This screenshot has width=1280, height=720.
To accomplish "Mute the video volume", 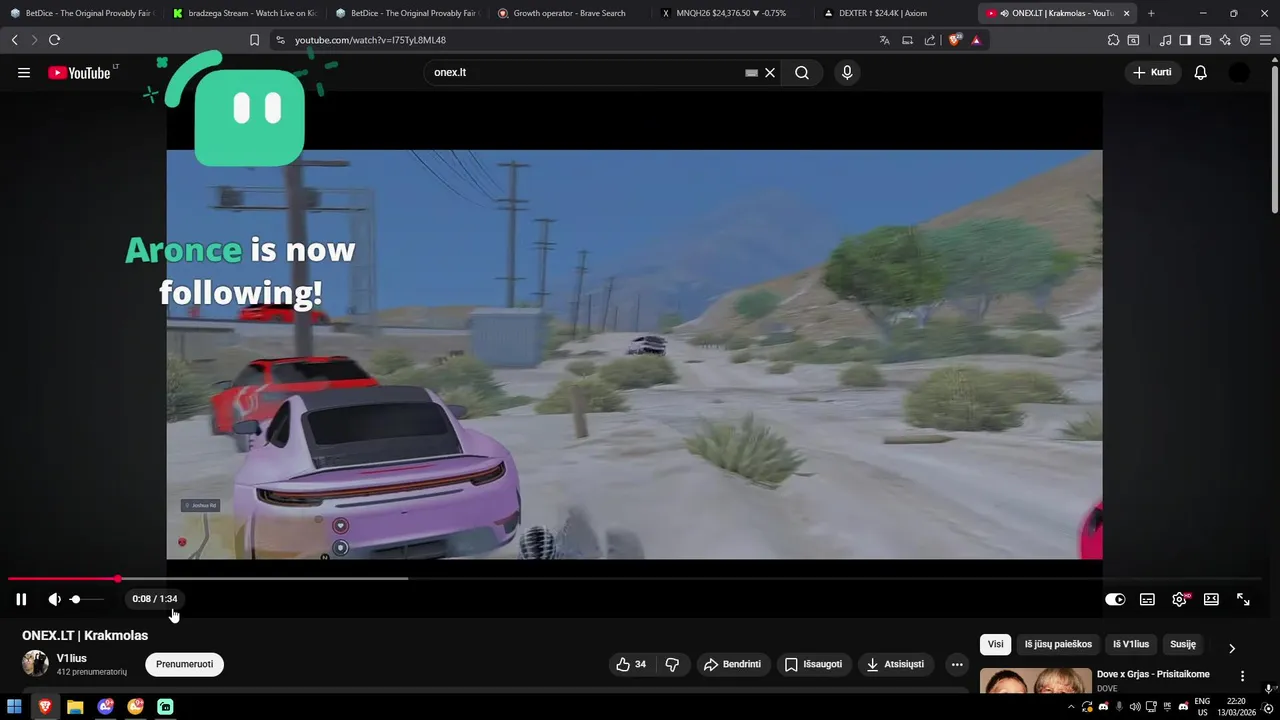I will point(54,599).
